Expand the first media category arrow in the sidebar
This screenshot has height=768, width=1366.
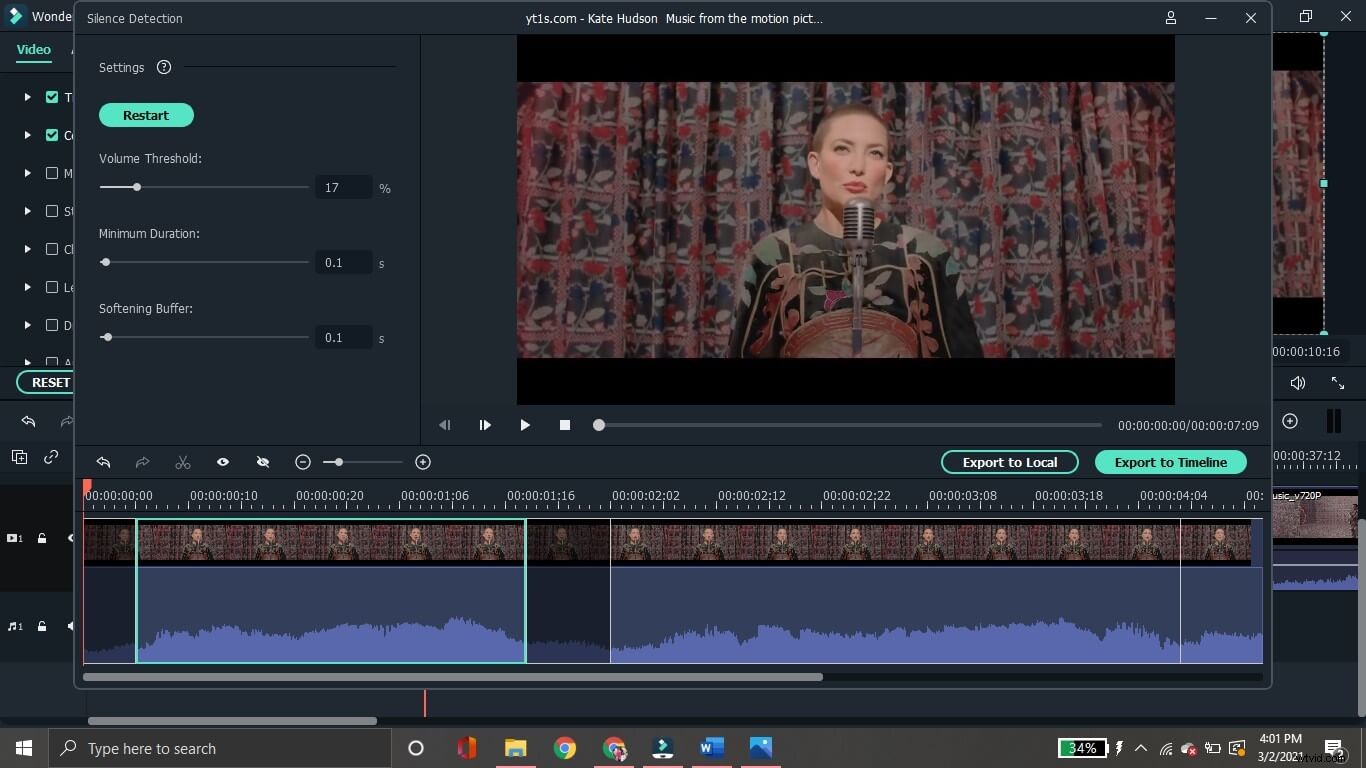27,97
